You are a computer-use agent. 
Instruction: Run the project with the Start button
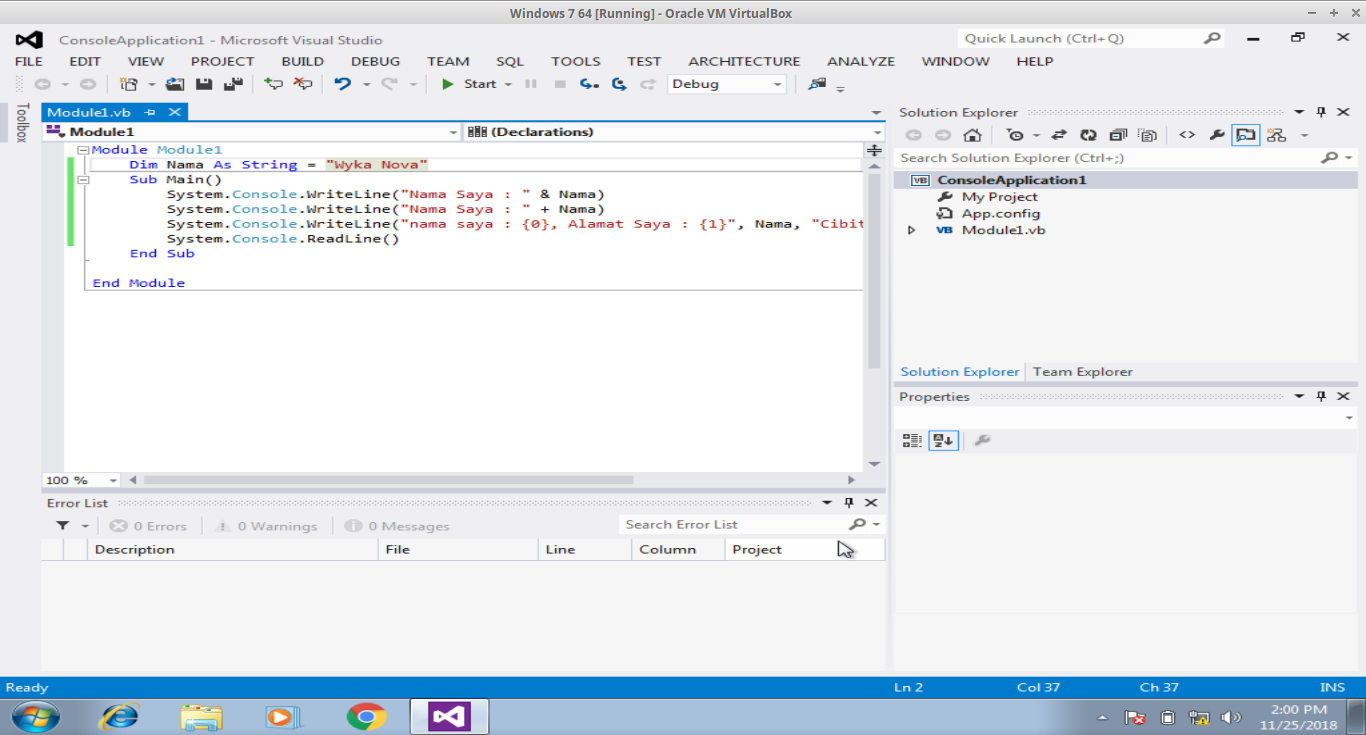pyautogui.click(x=478, y=84)
